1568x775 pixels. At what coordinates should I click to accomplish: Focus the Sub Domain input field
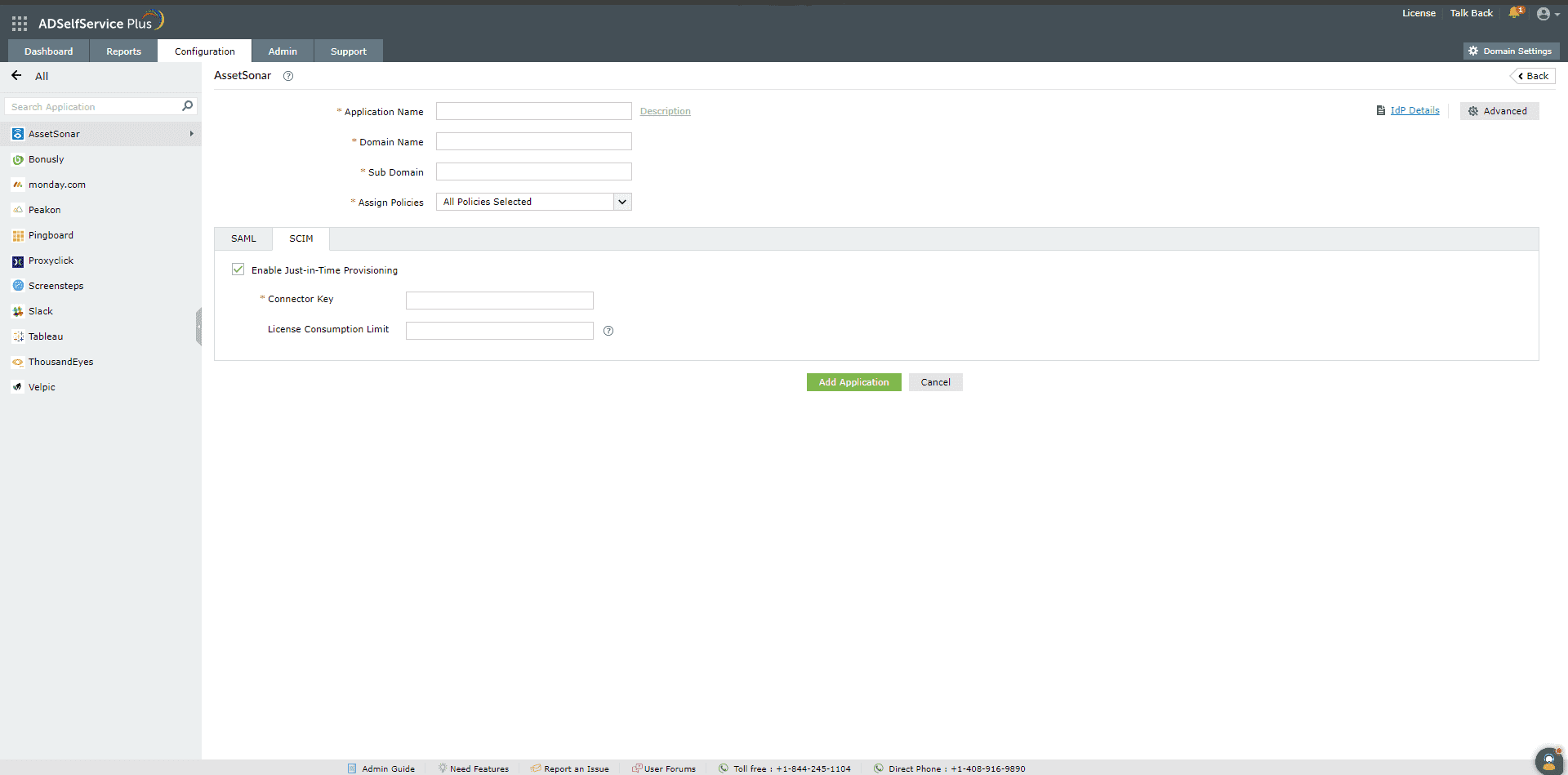[534, 171]
